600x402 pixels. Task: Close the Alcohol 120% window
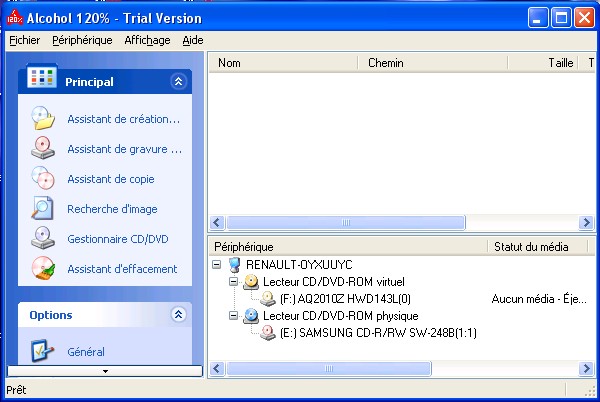pos(584,18)
